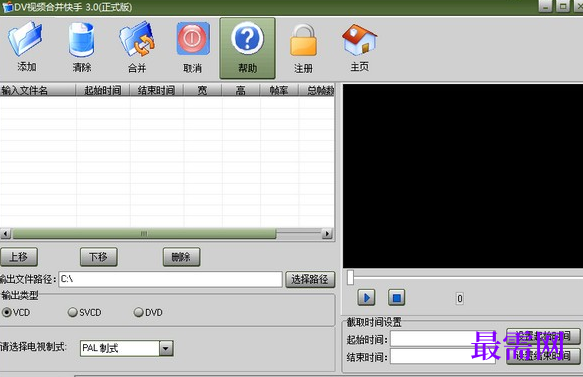The width and height of the screenshot is (583, 377).
Task: Click the file list horizontal scrollbar thumb
Action: [x=144, y=234]
